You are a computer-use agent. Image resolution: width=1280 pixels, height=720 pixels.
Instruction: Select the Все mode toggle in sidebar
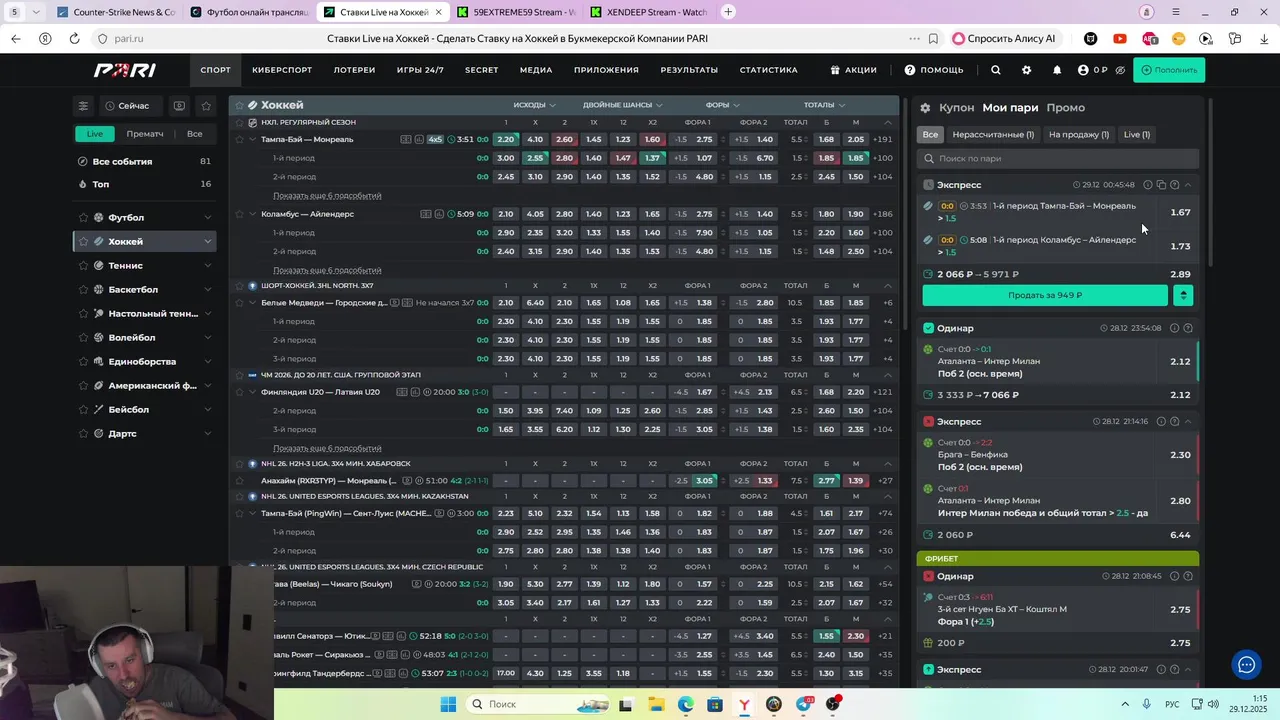click(x=195, y=134)
